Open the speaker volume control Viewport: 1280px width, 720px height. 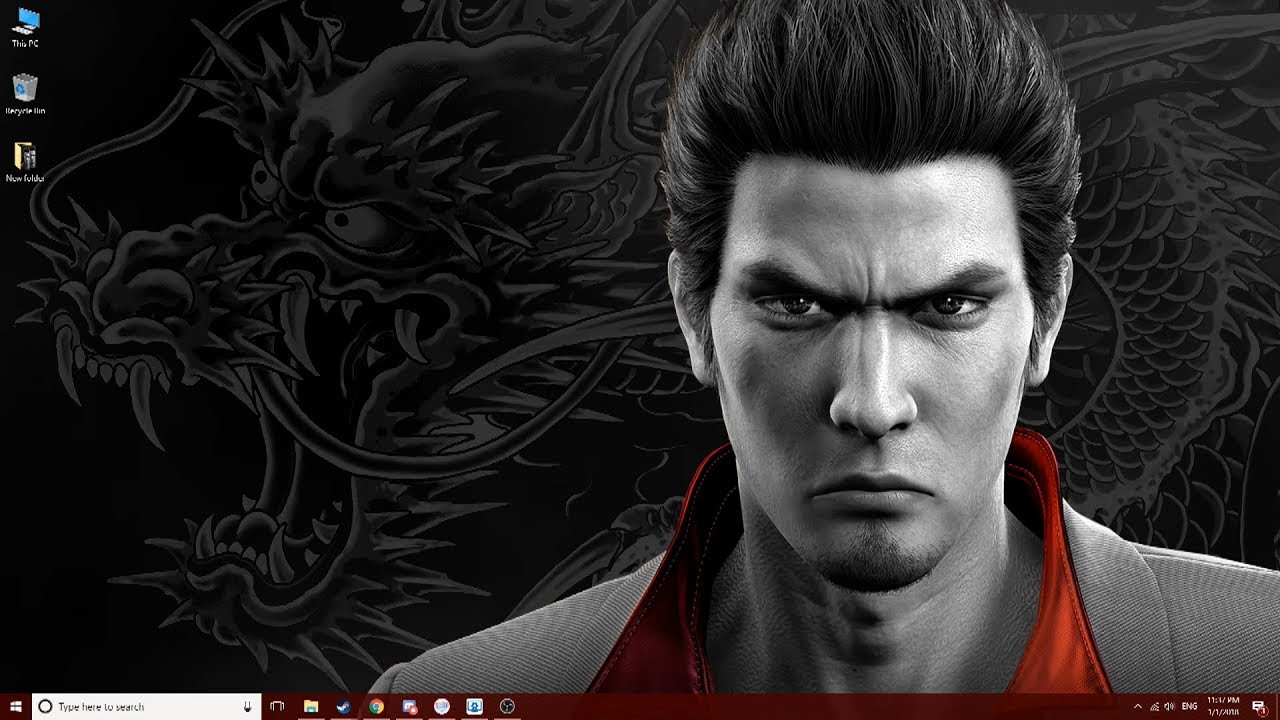click(1170, 706)
